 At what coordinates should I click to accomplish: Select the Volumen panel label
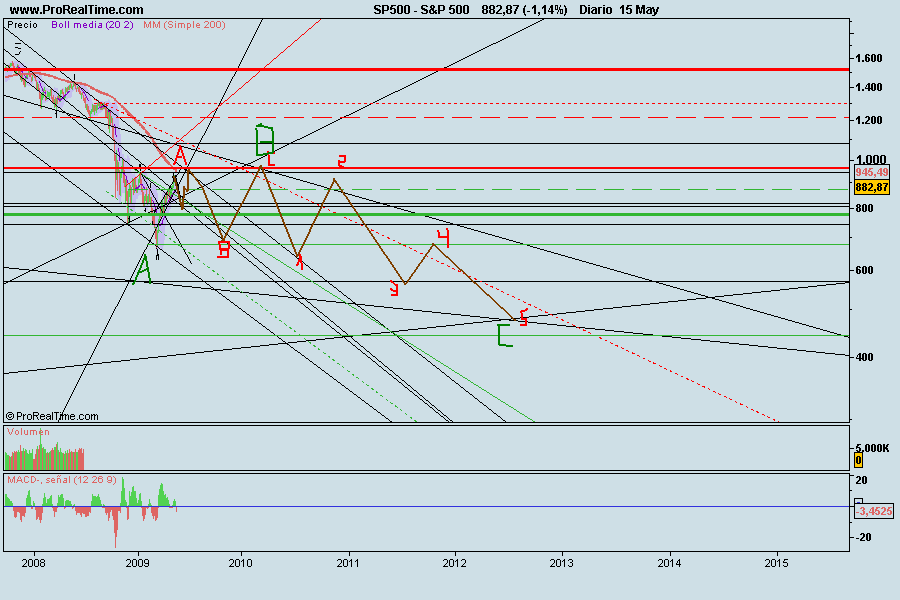[28, 432]
